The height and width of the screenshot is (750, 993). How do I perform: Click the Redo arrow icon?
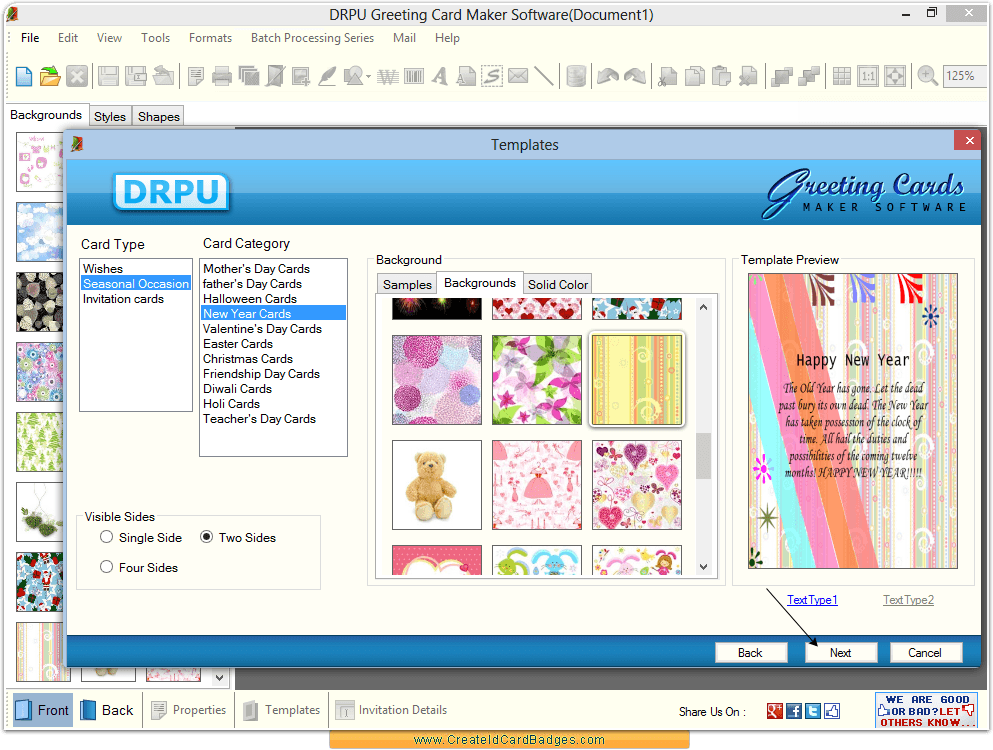[635, 77]
